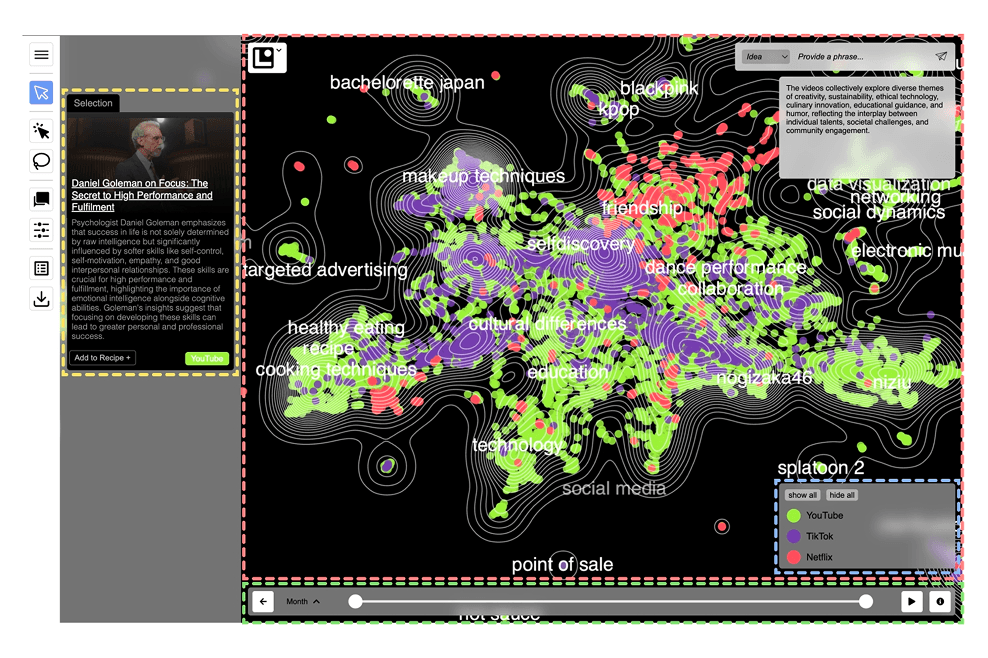
Task: Click the info button in the timeline bar
Action: click(940, 602)
